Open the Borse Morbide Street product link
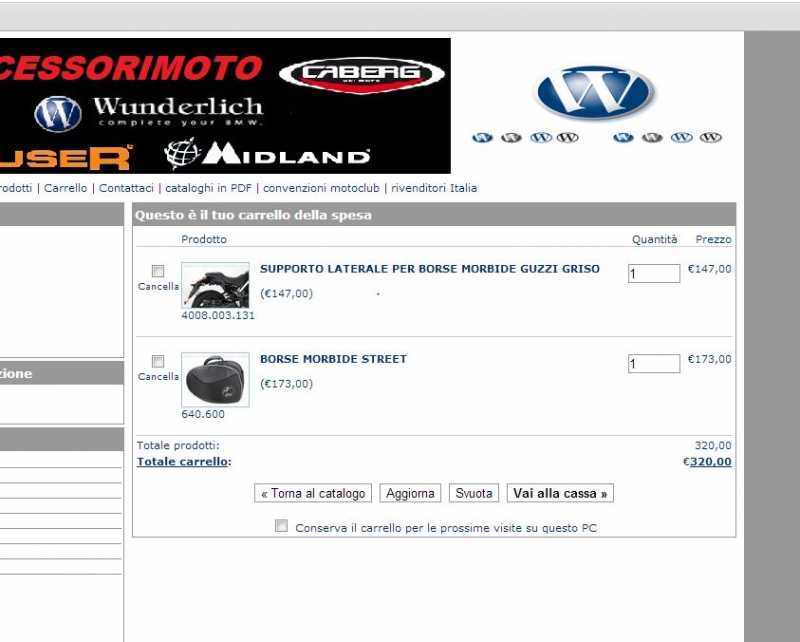 334,359
